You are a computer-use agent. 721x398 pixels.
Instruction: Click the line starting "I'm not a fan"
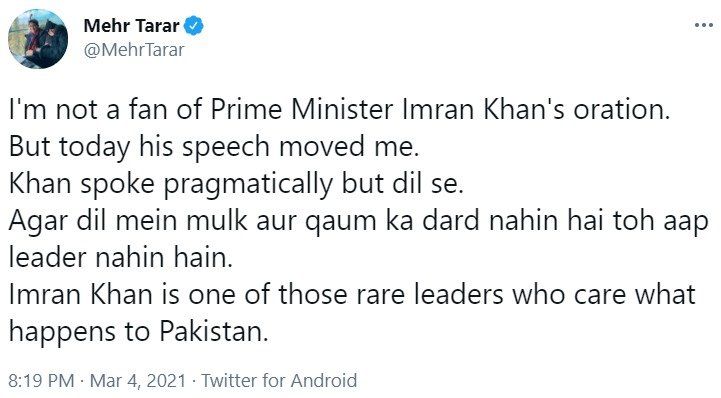tap(339, 110)
